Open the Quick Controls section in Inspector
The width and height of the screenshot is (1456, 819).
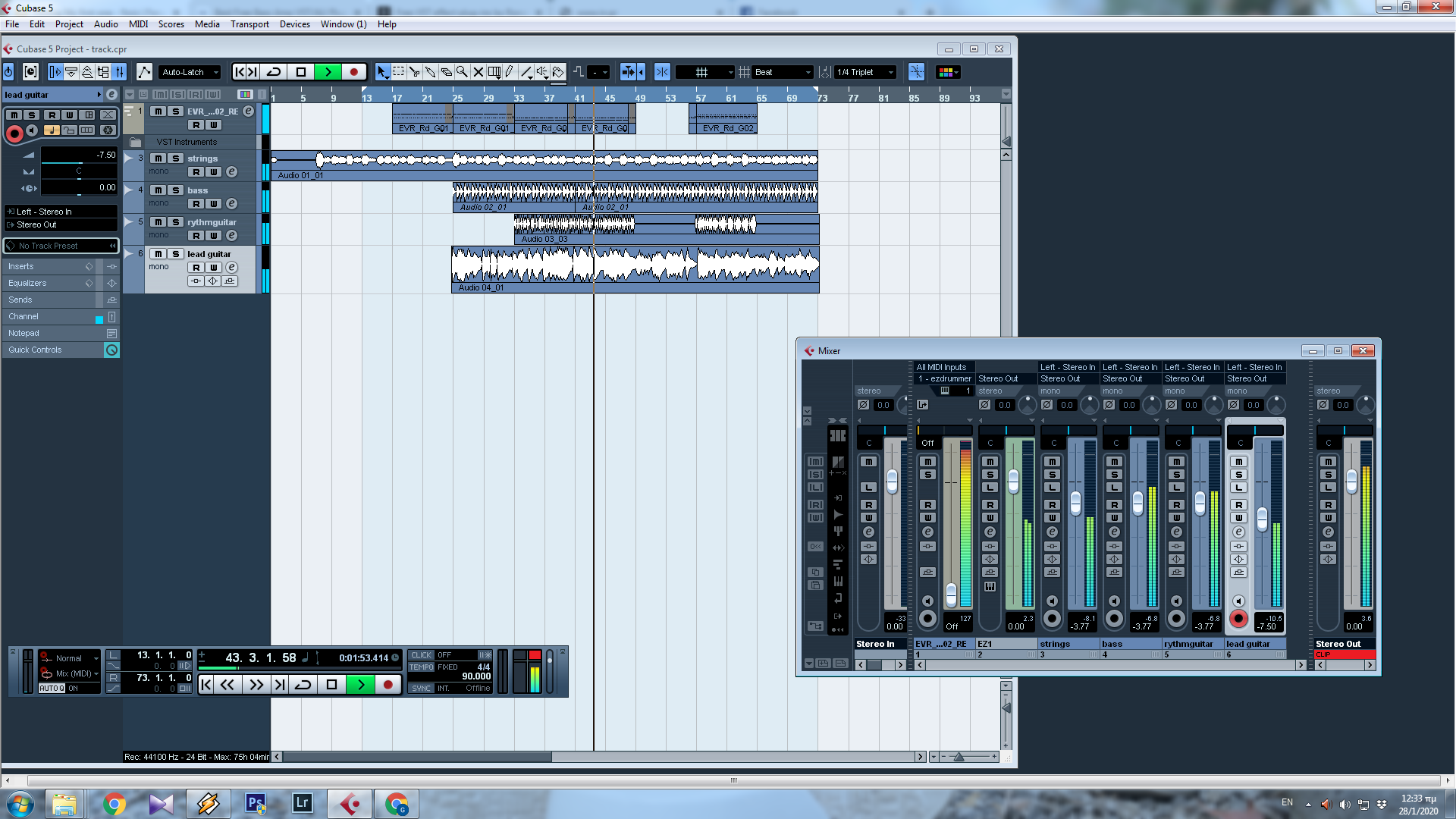(61, 350)
